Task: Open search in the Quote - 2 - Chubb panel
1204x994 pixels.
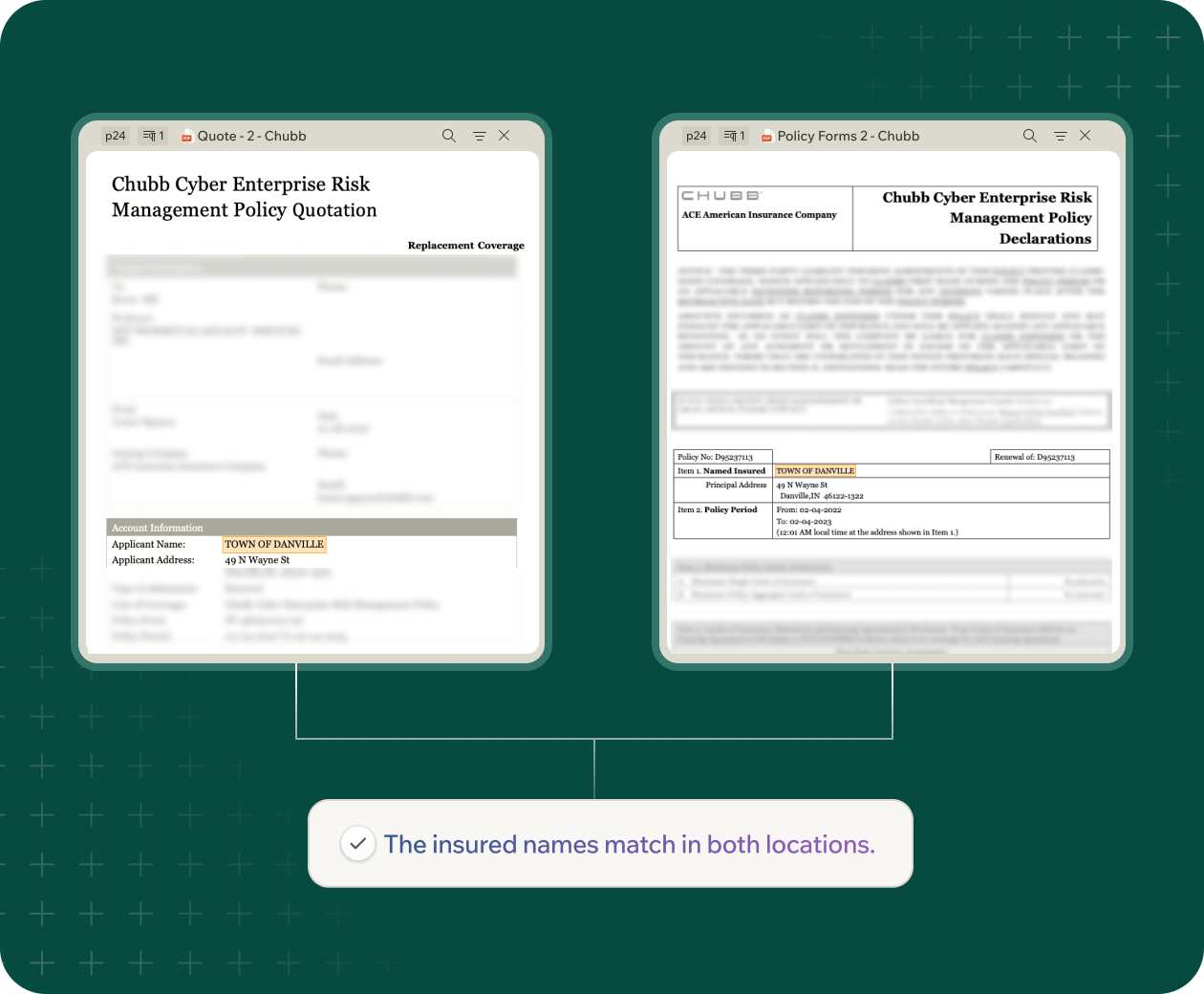Action: click(448, 136)
